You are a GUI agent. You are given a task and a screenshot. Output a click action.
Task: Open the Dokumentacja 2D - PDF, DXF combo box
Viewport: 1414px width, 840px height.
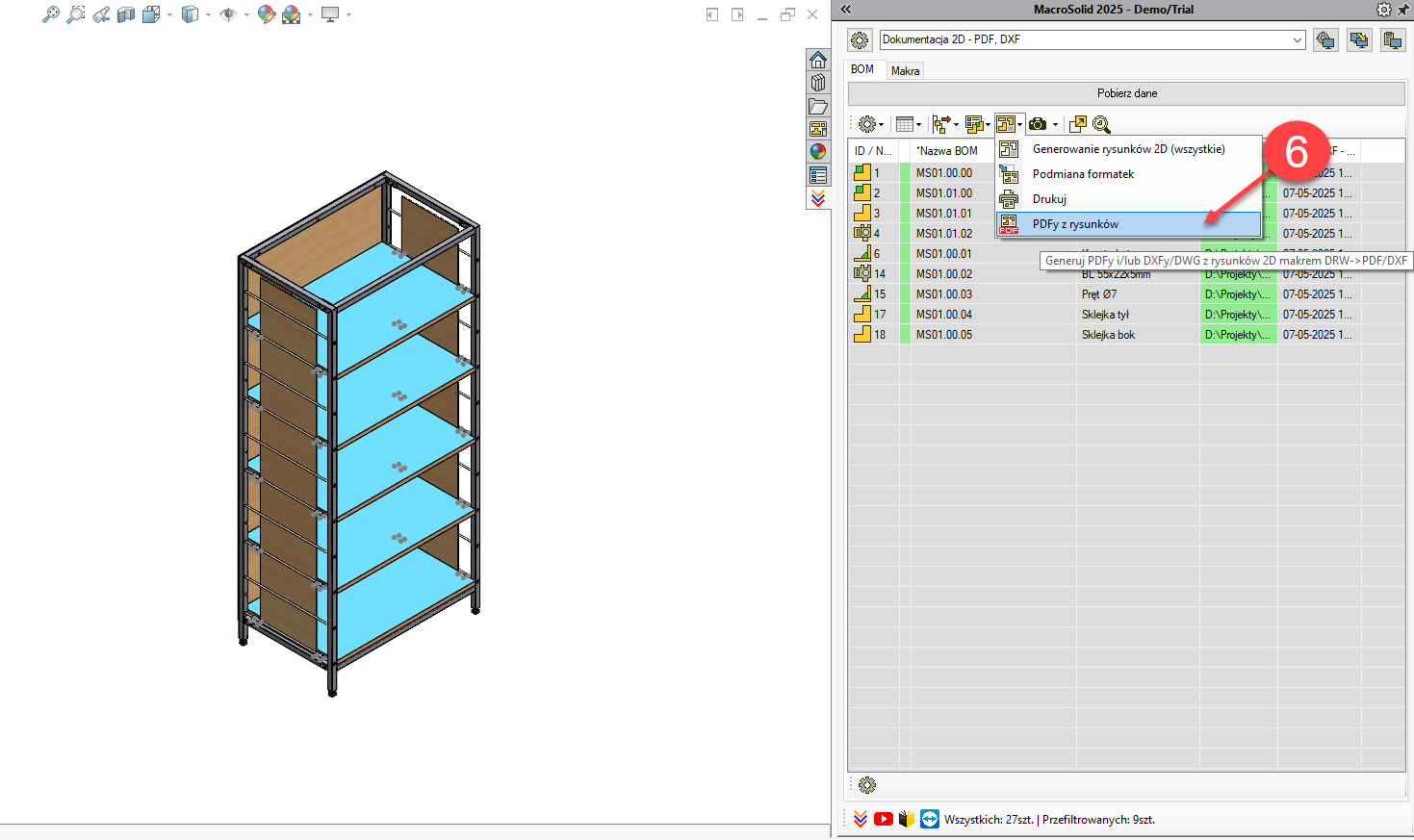click(1093, 39)
